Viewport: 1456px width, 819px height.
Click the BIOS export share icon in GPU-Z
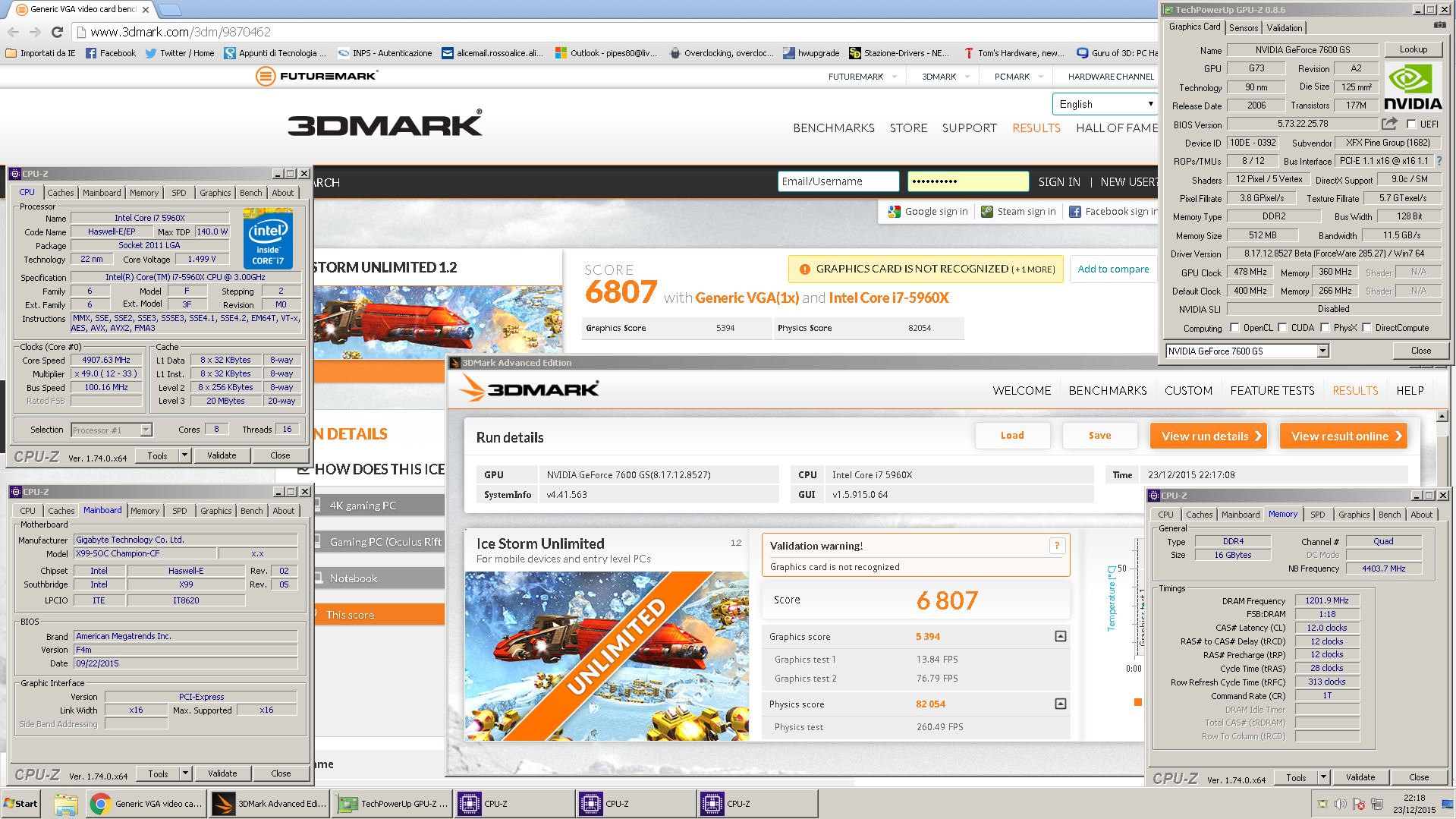click(x=1389, y=124)
